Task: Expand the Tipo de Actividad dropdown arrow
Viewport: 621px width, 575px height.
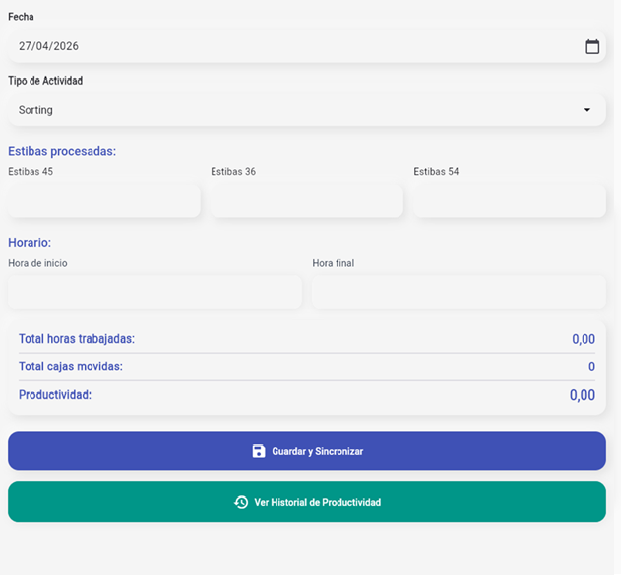Action: click(x=587, y=110)
